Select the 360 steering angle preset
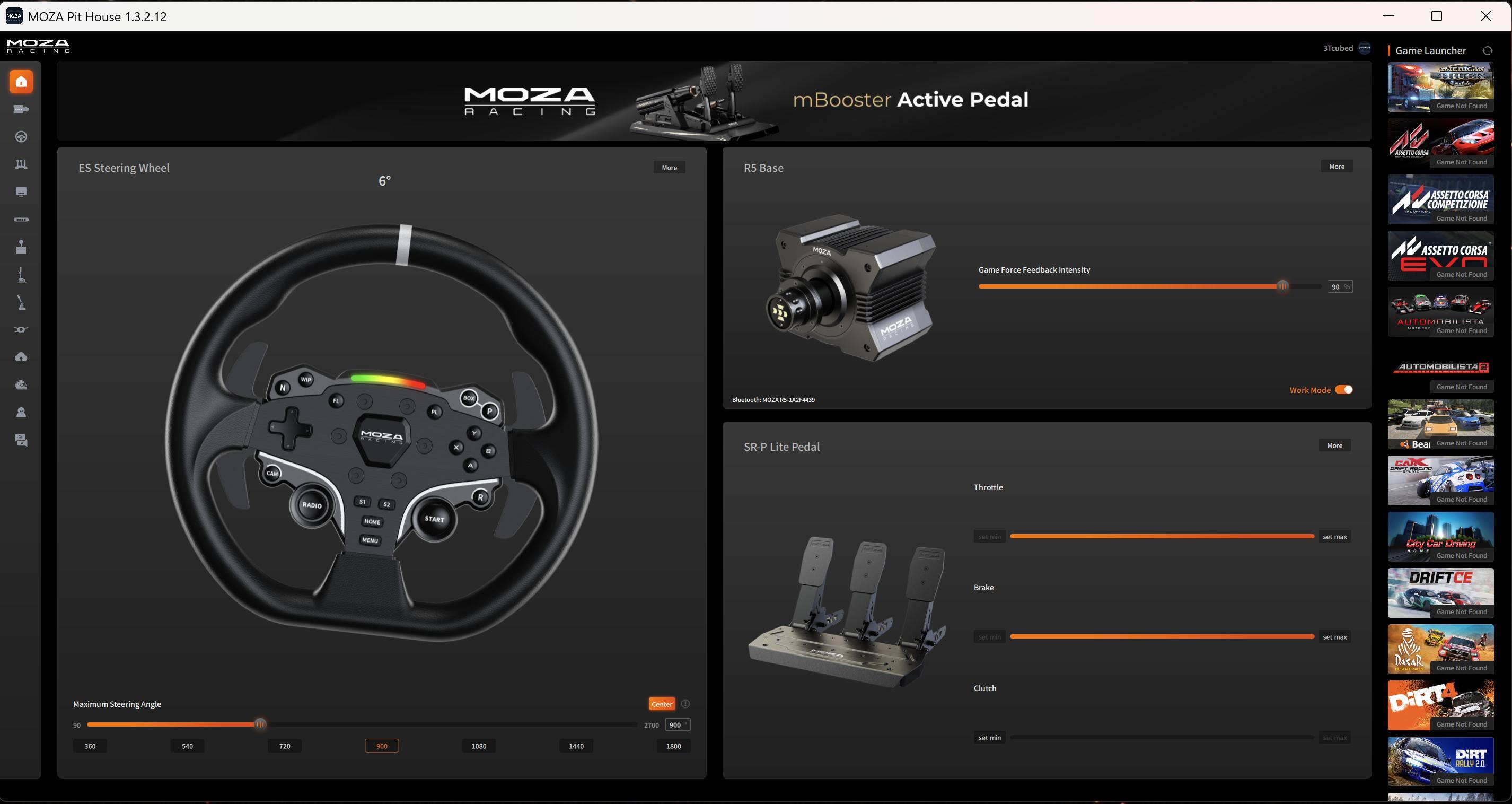This screenshot has width=1512, height=804. pos(90,745)
